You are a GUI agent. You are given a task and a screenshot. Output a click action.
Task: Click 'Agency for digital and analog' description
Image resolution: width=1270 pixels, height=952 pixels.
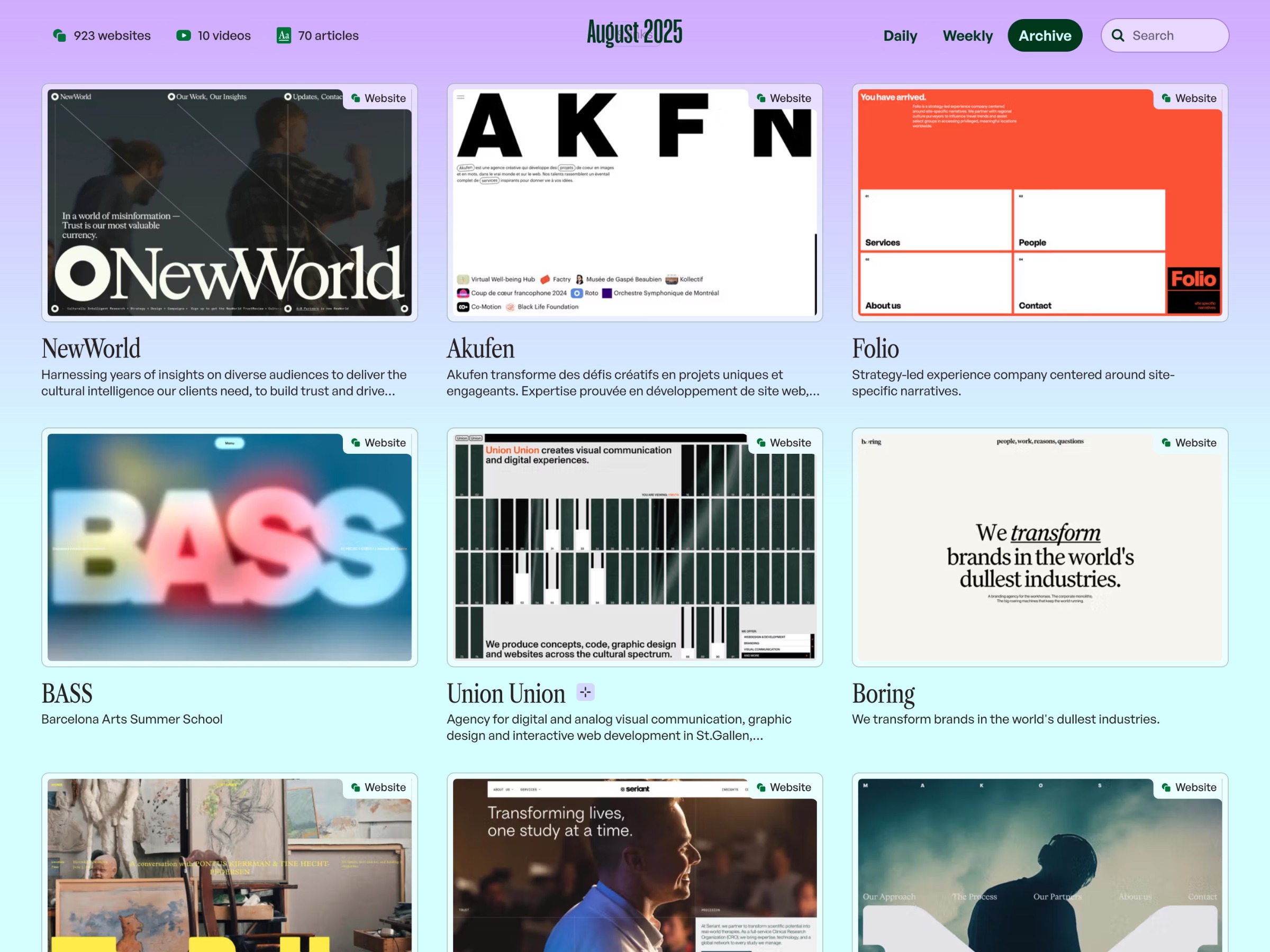[x=619, y=727]
